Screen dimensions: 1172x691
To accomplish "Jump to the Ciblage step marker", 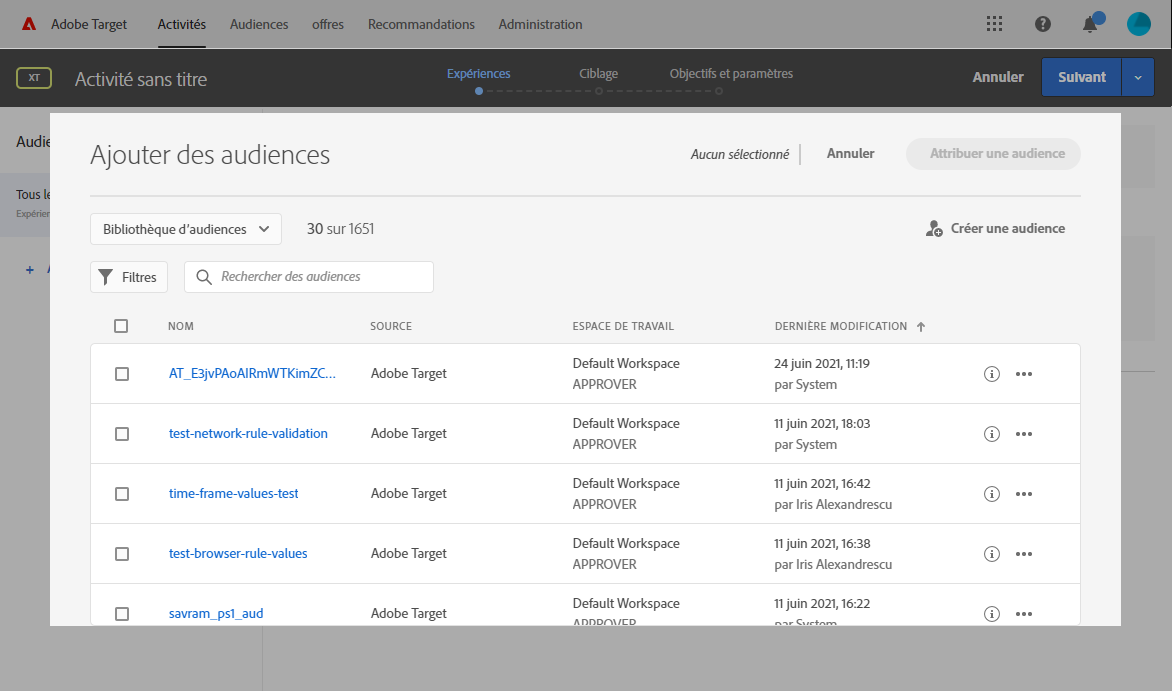I will tap(598, 91).
